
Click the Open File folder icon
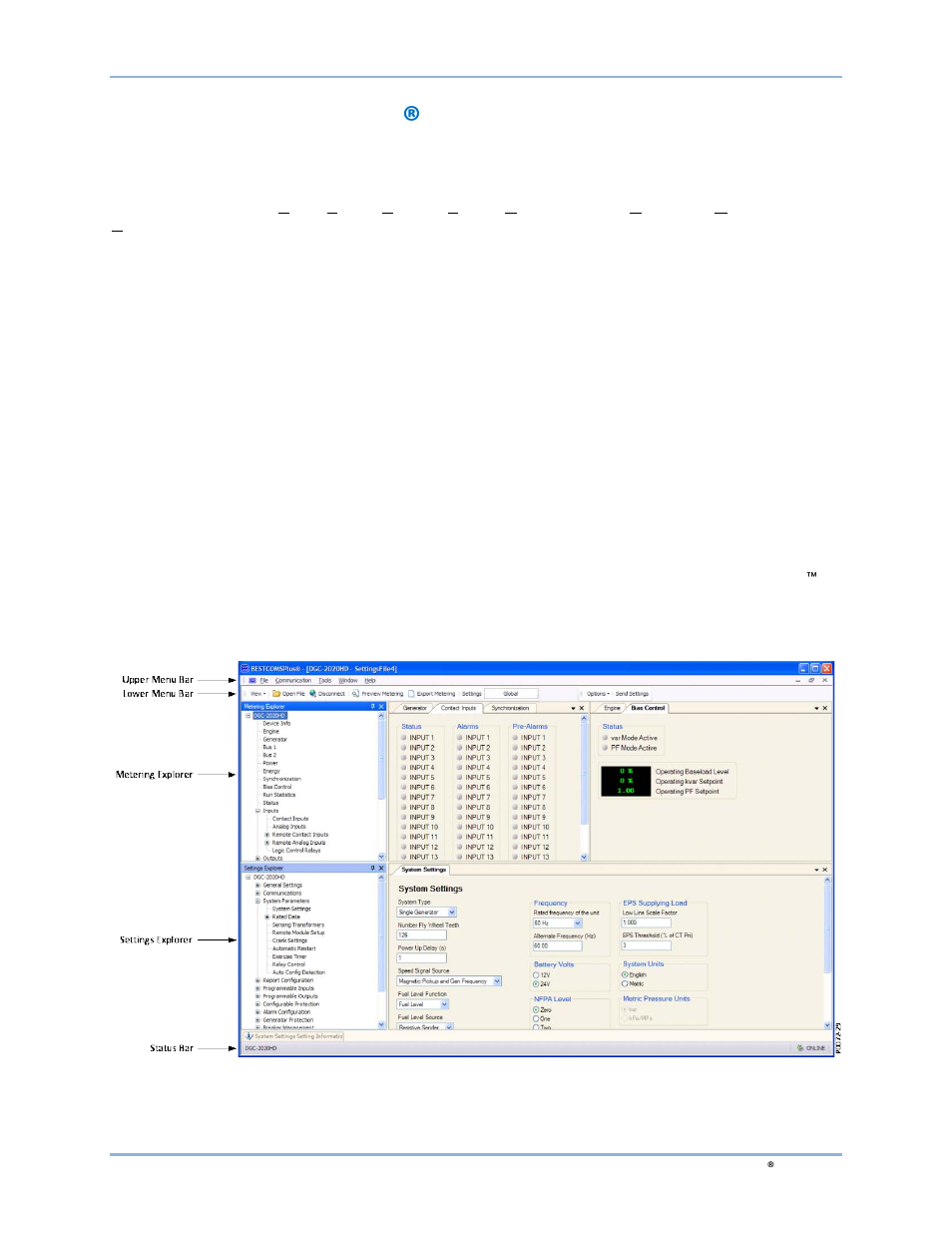coord(276,693)
